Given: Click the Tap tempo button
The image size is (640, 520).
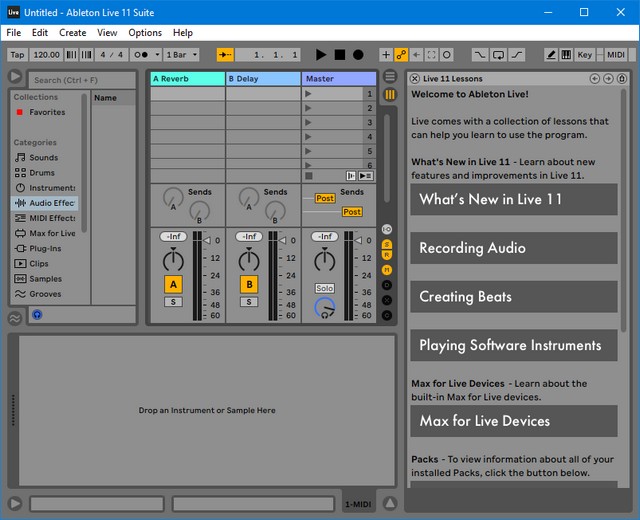Looking at the screenshot, I should 17,55.
